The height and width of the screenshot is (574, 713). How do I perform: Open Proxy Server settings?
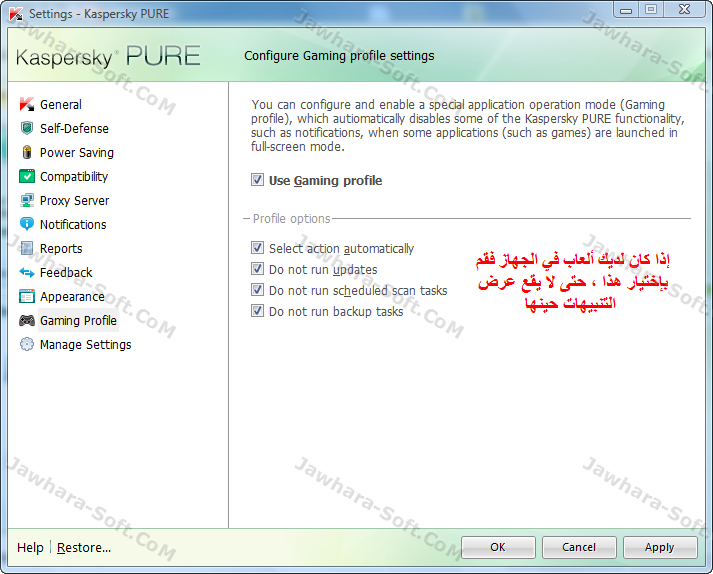coord(75,201)
